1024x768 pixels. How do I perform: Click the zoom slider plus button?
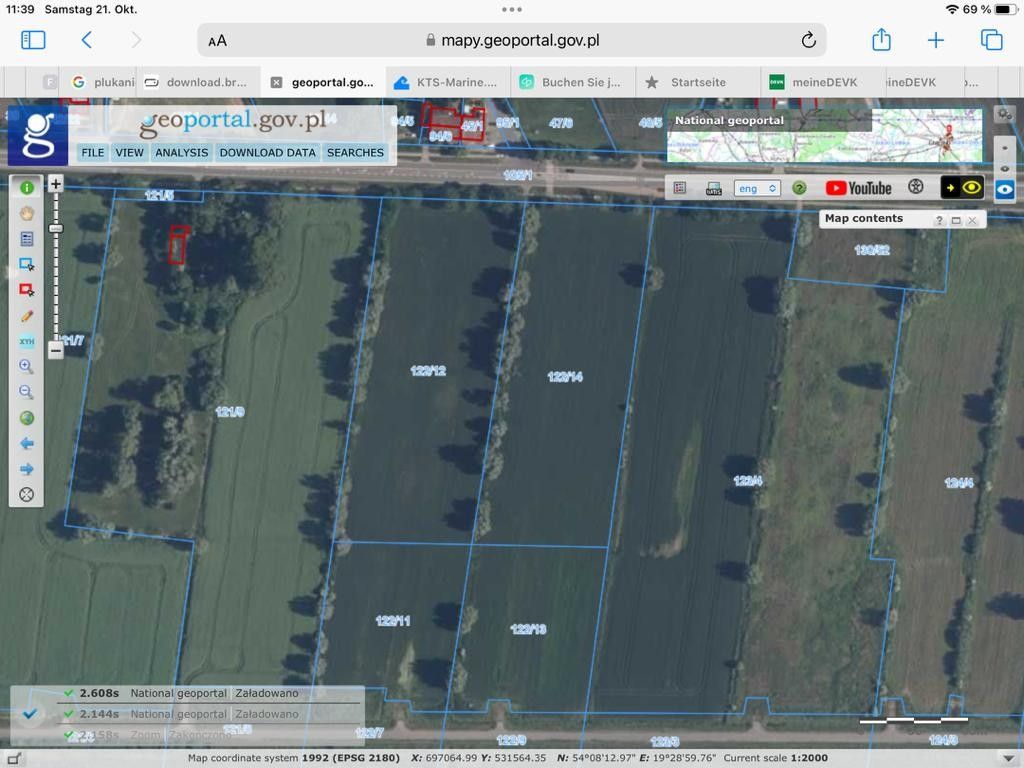click(x=56, y=184)
